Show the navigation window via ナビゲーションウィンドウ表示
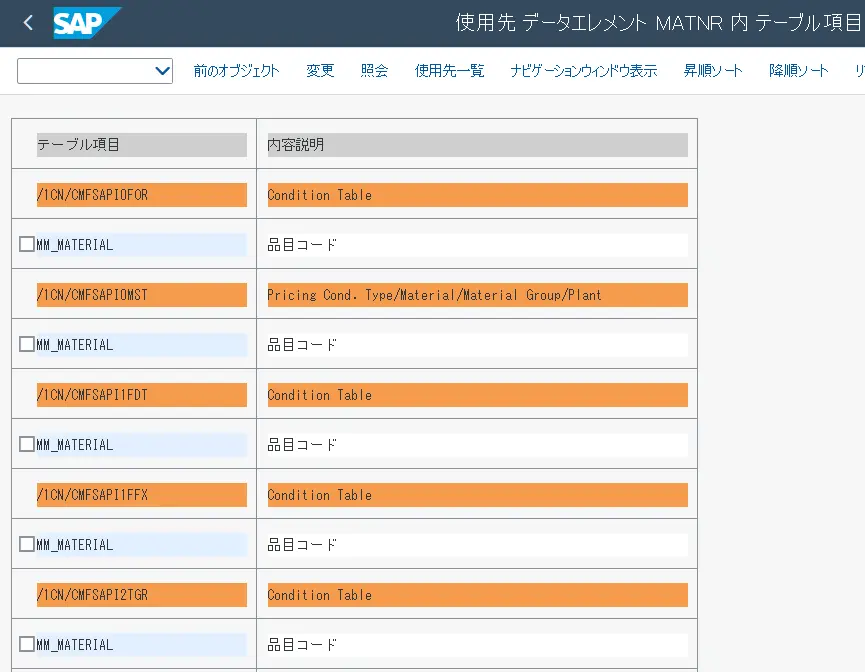This screenshot has height=672, width=865. coord(583,71)
